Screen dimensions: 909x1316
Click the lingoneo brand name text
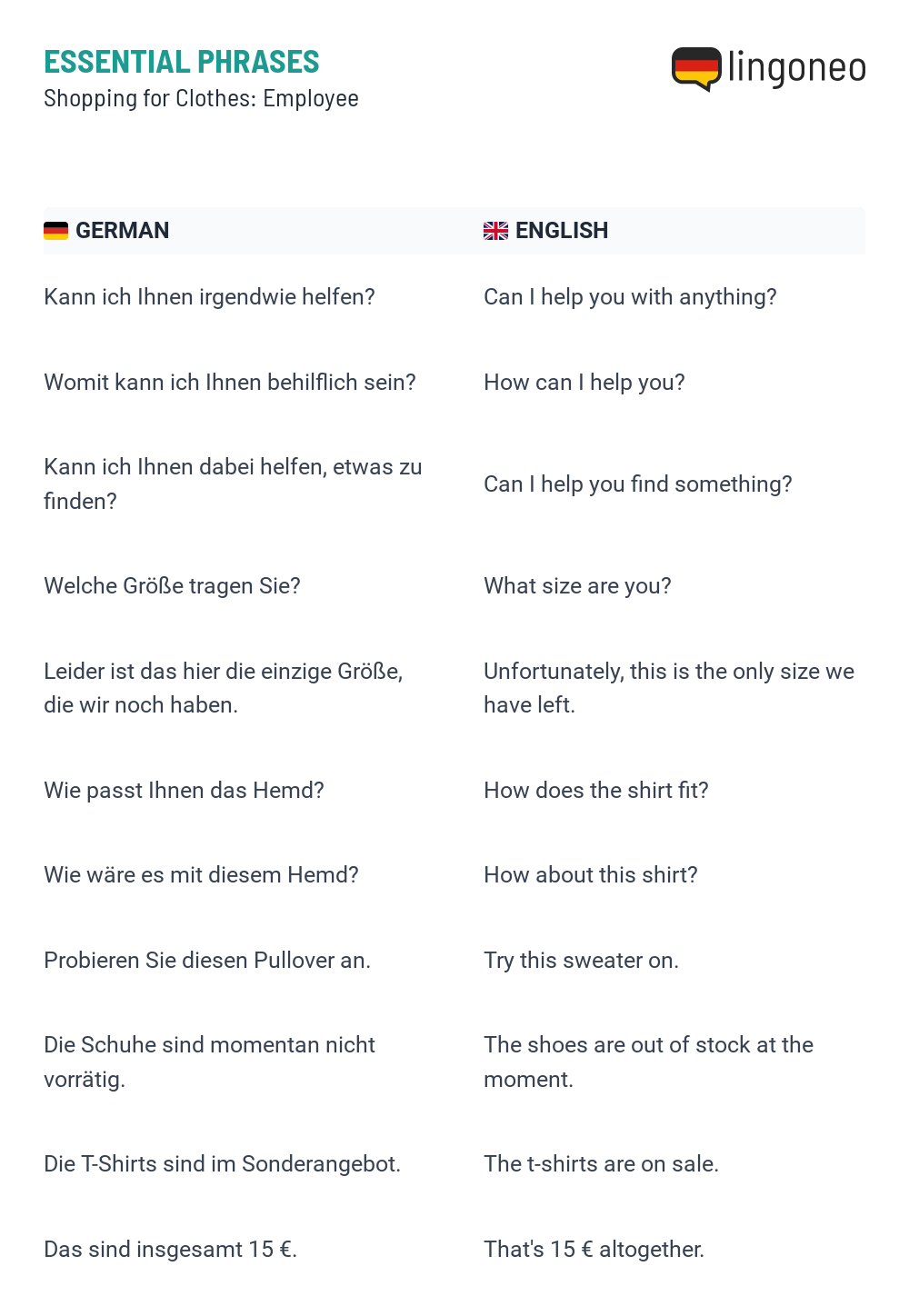[x=797, y=68]
